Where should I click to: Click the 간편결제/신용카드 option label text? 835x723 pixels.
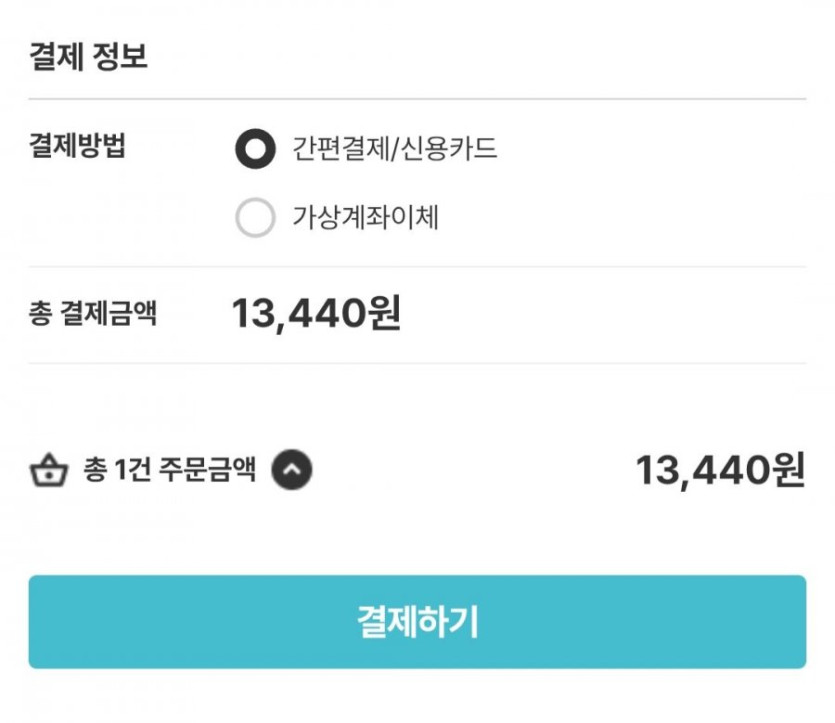click(395, 150)
